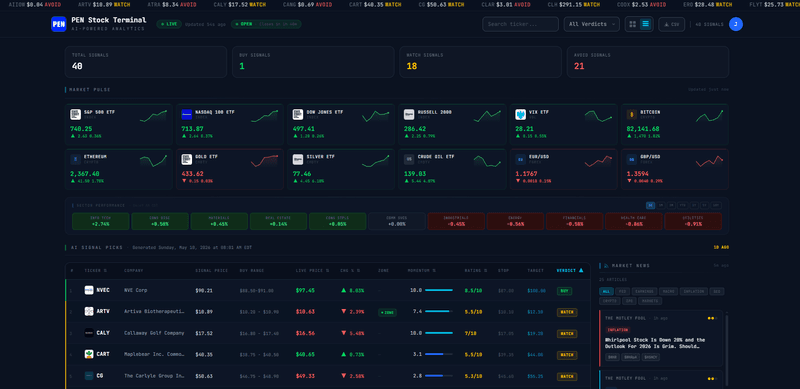Select the Comm Svcs sector tile
The height and width of the screenshot is (389, 800).
click(x=397, y=221)
